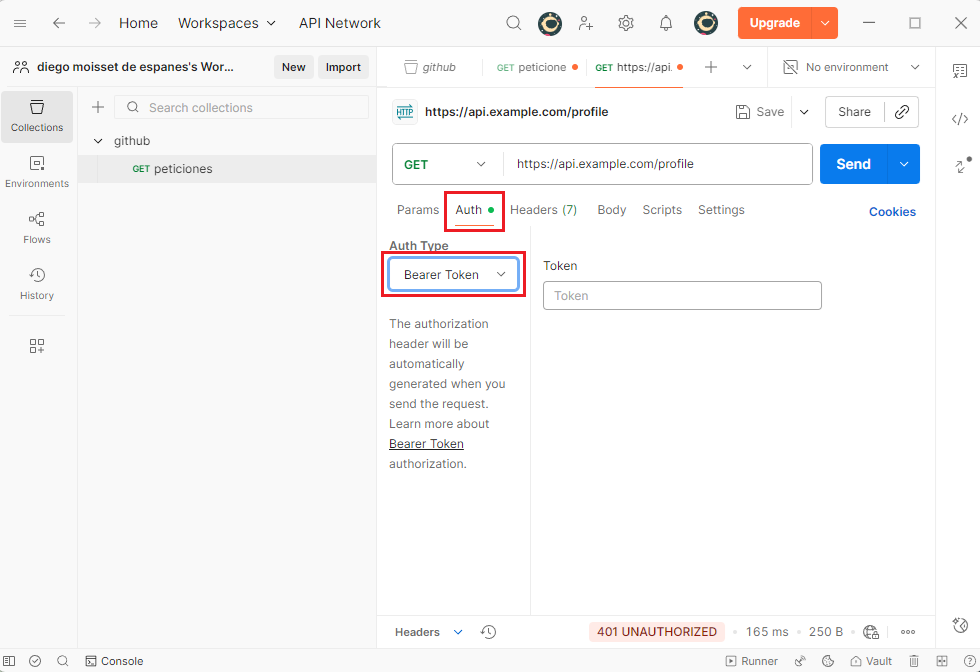The width and height of the screenshot is (980, 672).
Task: Expand the No environment selector
Action: [x=850, y=67]
